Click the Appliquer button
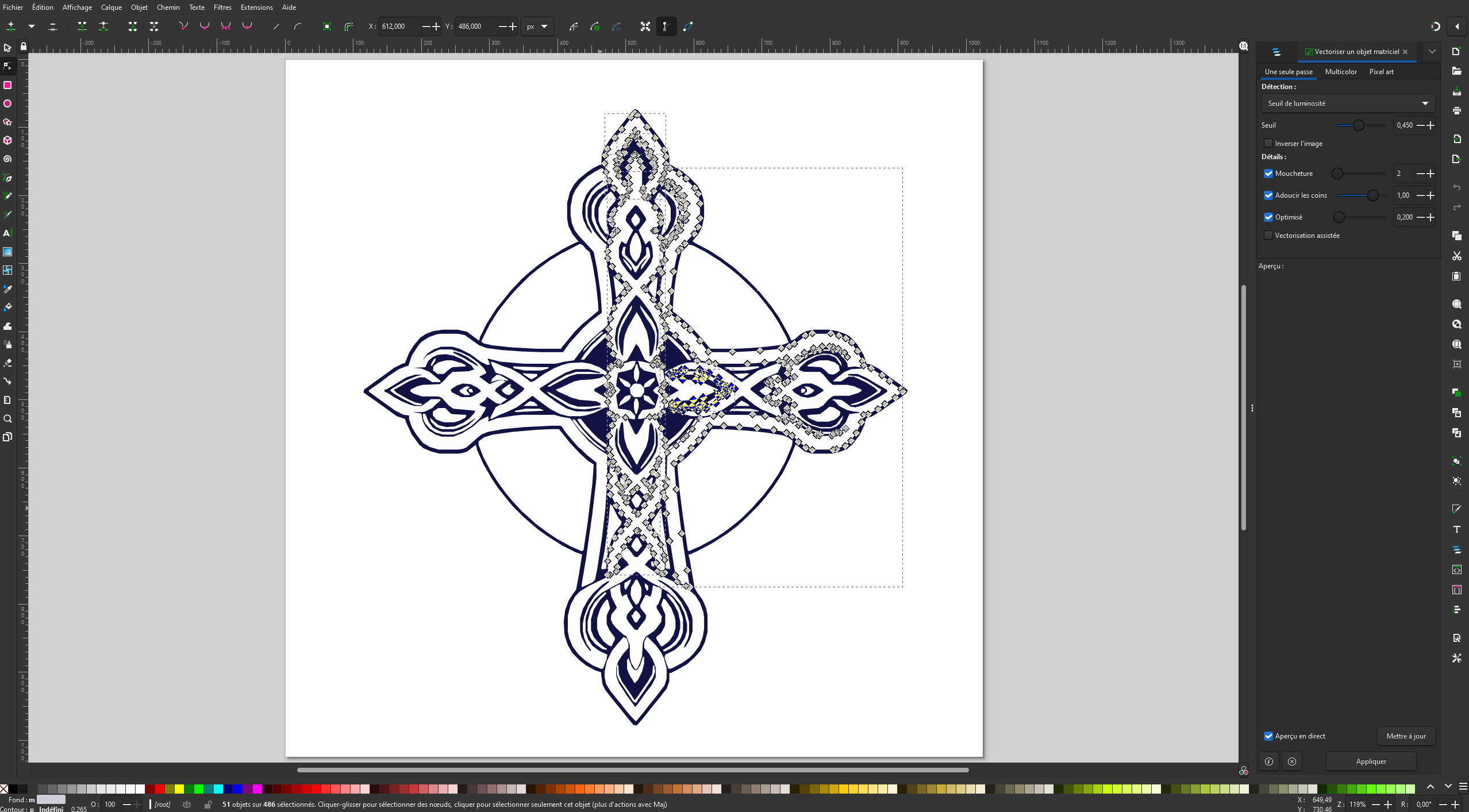Viewport: 1469px width, 812px height. pos(1371,761)
